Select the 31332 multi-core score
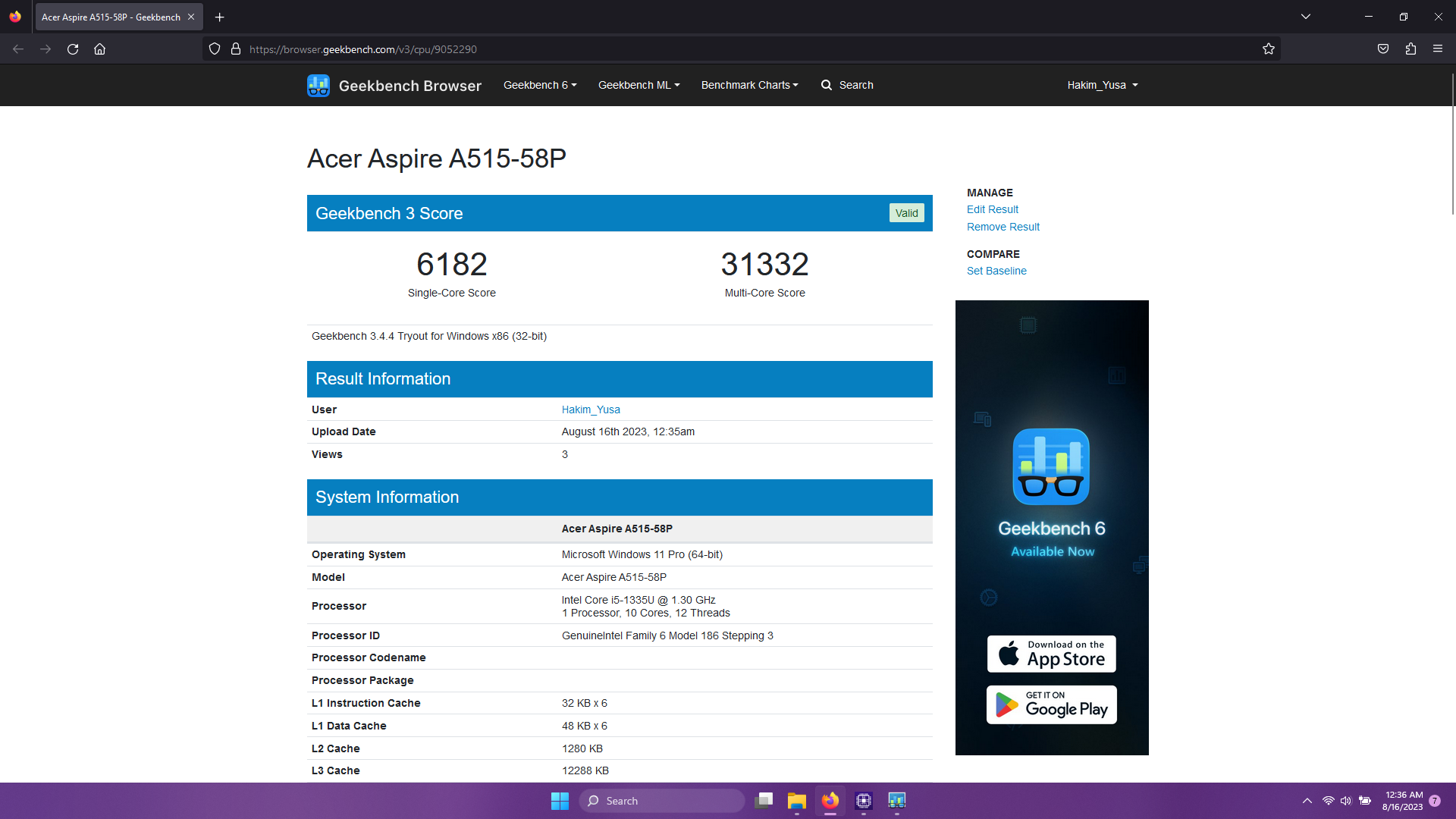The height and width of the screenshot is (819, 1456). click(x=764, y=264)
